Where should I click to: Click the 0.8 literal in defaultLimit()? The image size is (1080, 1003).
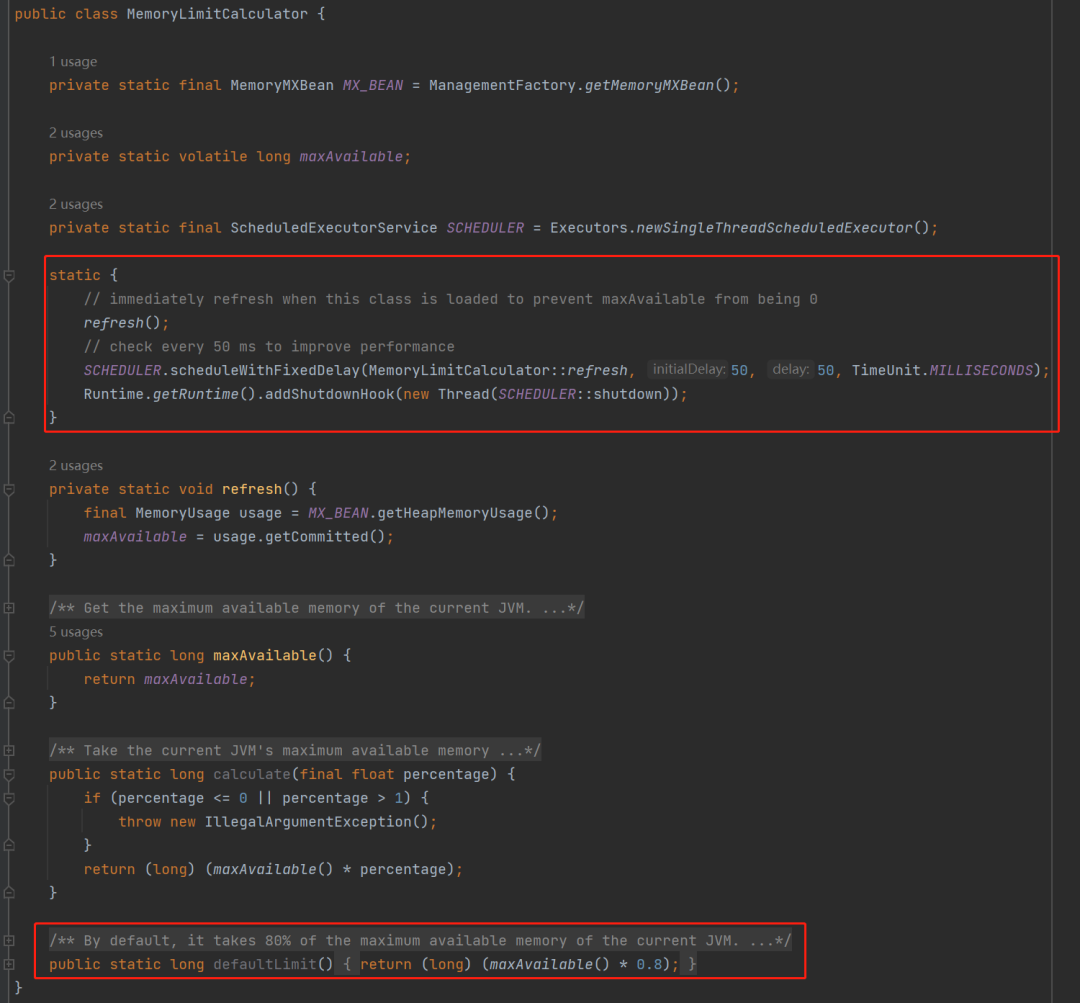coord(649,964)
